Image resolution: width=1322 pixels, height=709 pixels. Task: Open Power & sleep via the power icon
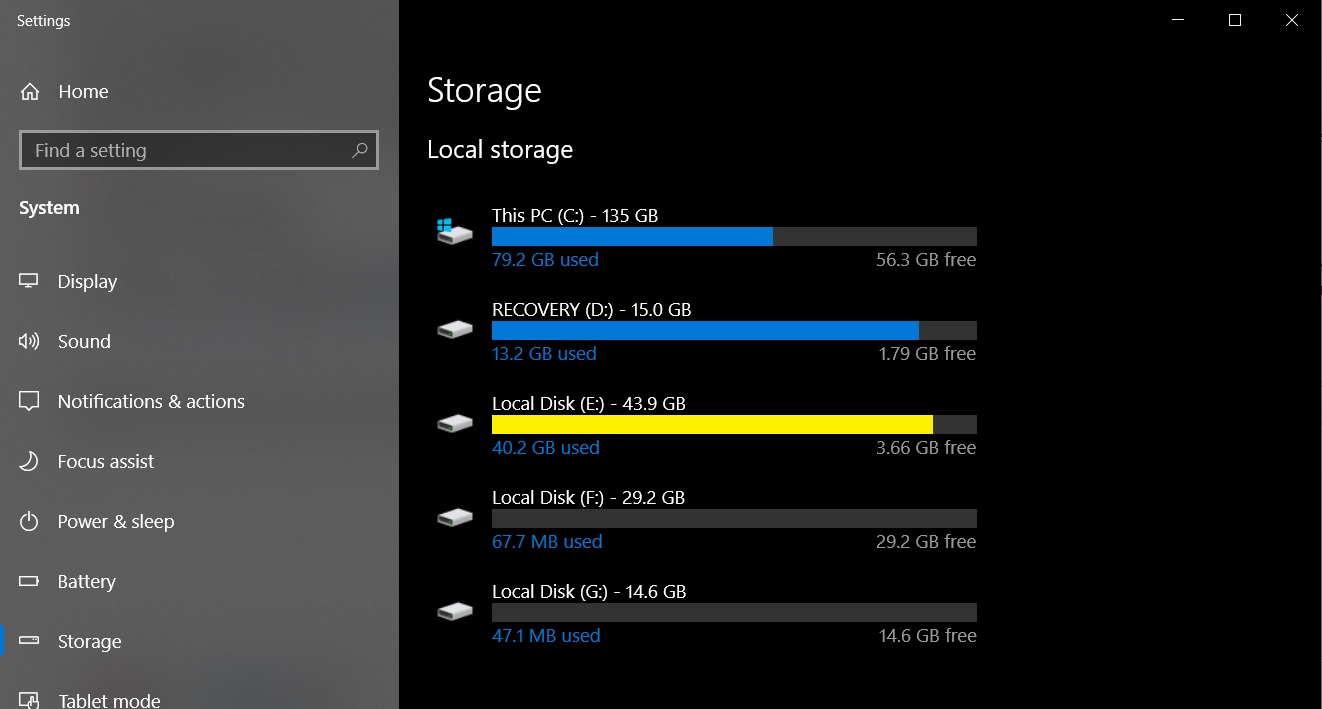pyautogui.click(x=30, y=521)
